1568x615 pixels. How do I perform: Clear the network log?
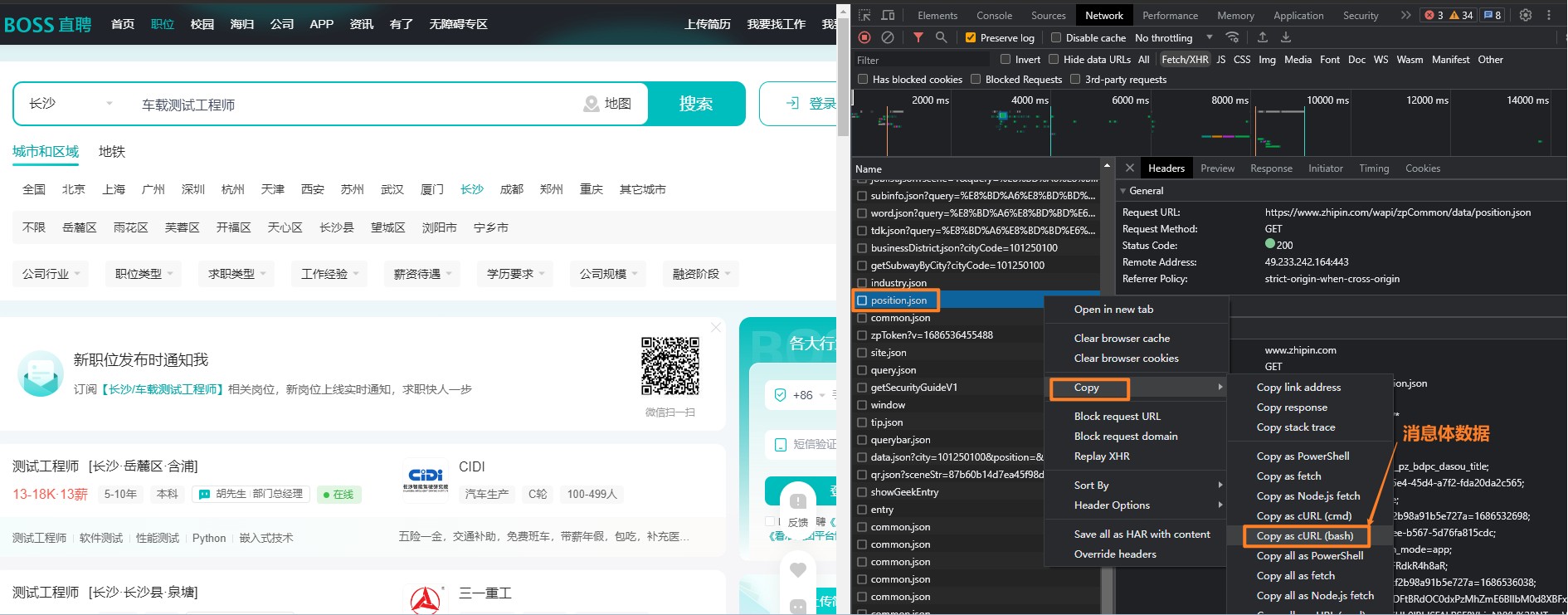click(888, 37)
